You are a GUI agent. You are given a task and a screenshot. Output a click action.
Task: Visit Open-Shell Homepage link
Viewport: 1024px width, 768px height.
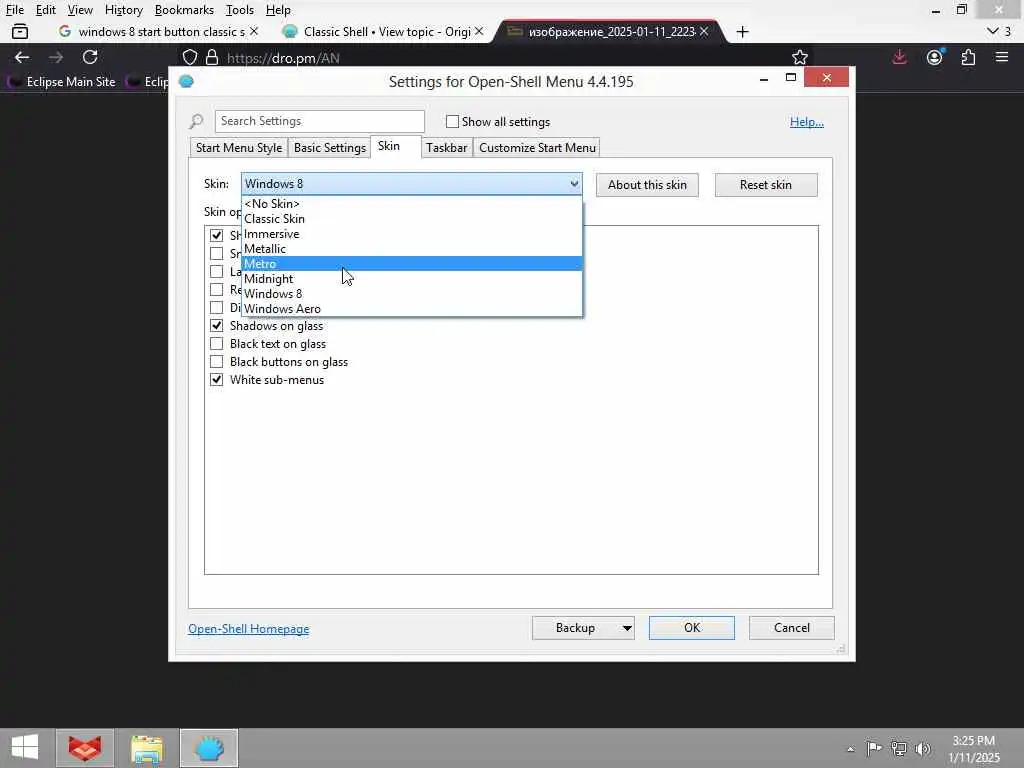point(249,629)
